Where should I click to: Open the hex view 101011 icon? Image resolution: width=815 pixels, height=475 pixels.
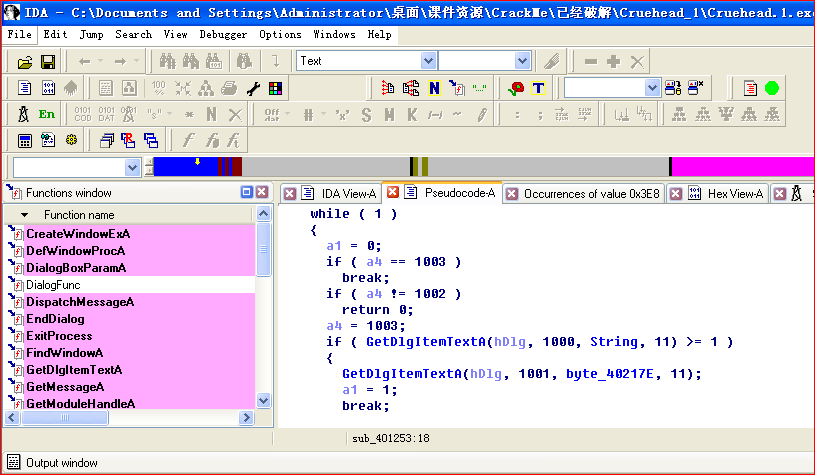48,88
